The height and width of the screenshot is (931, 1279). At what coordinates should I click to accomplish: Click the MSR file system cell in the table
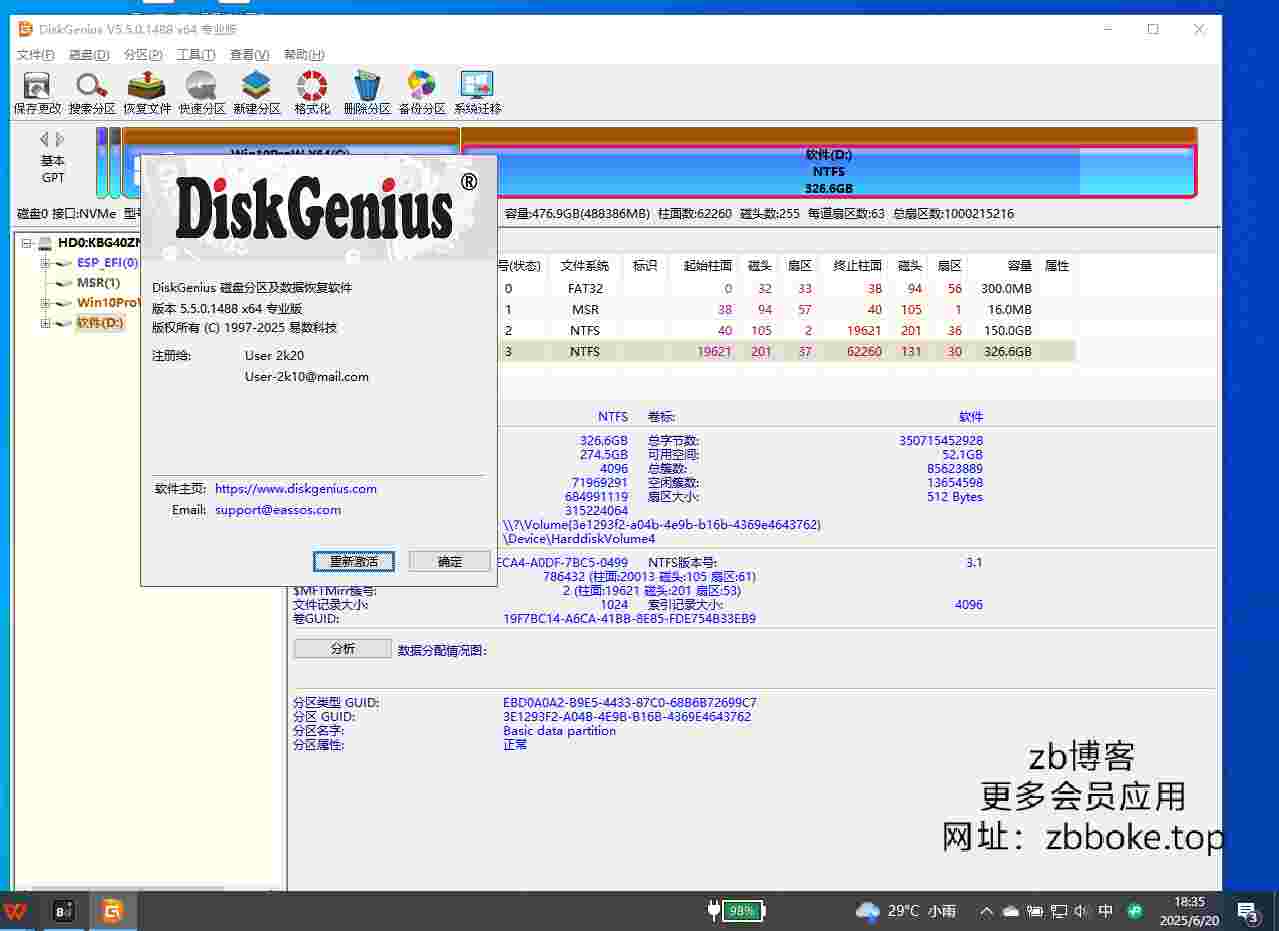click(x=585, y=310)
